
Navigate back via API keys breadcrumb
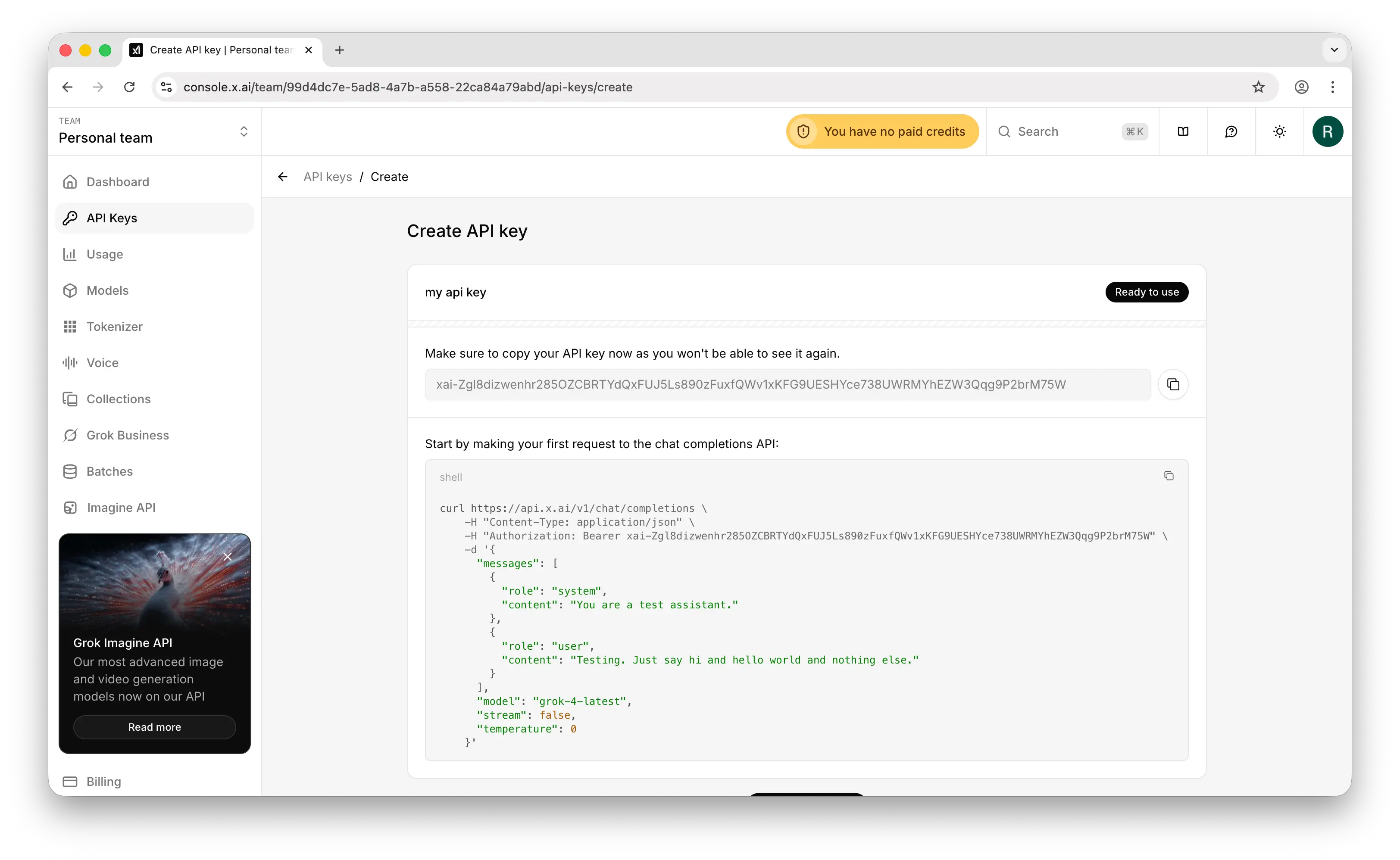coord(327,177)
